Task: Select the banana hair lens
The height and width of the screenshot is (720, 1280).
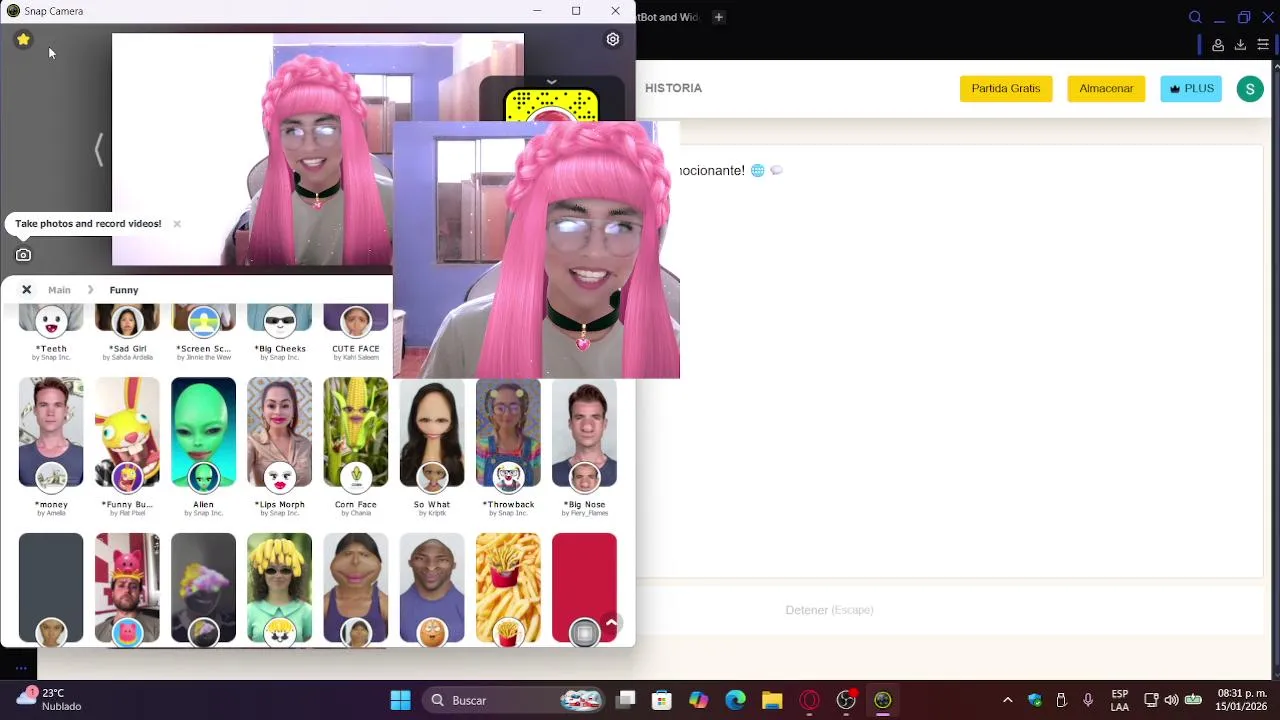Action: click(x=279, y=589)
